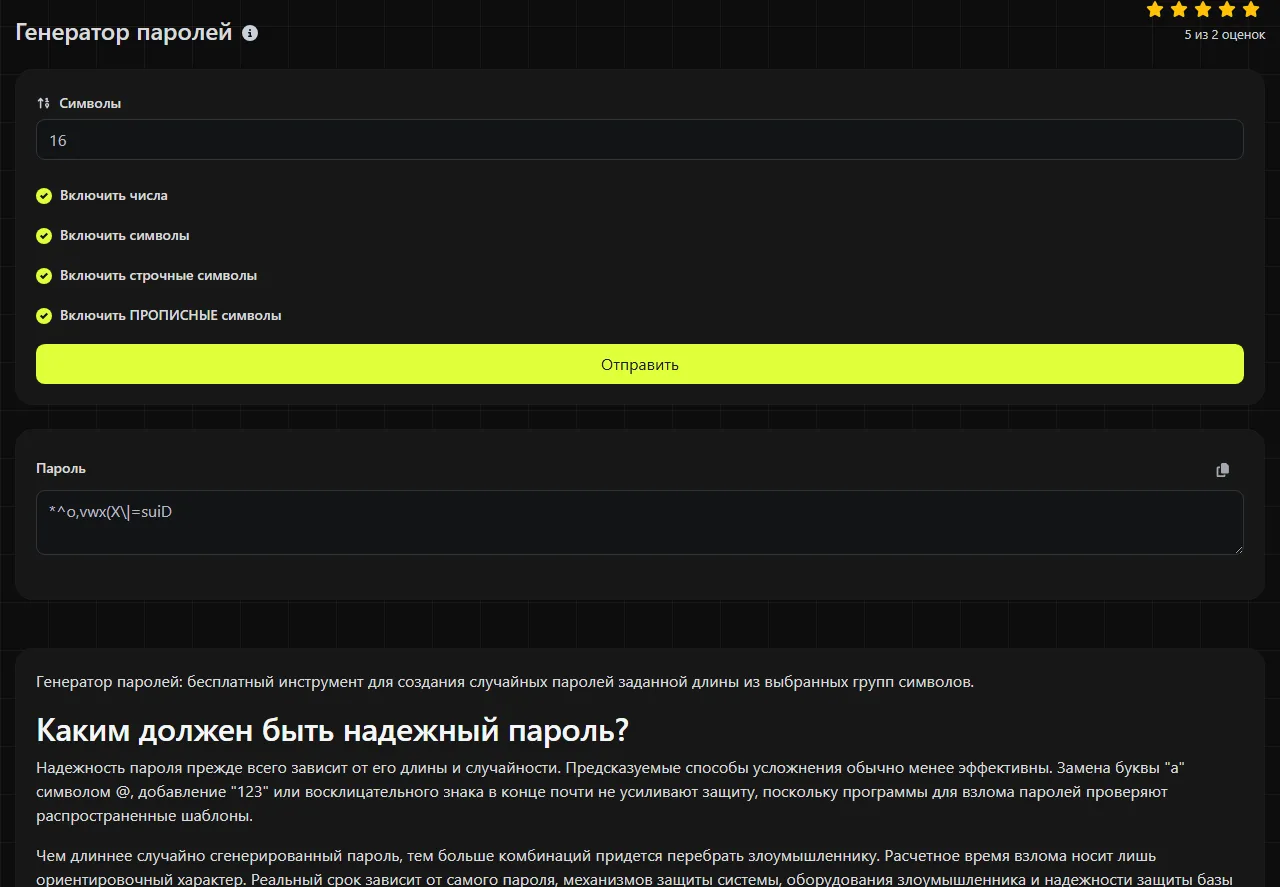Click the paragraph starting "Генератор паролей: бесплатный инструмент"
Screen dimensions: 1280x887
(505, 682)
